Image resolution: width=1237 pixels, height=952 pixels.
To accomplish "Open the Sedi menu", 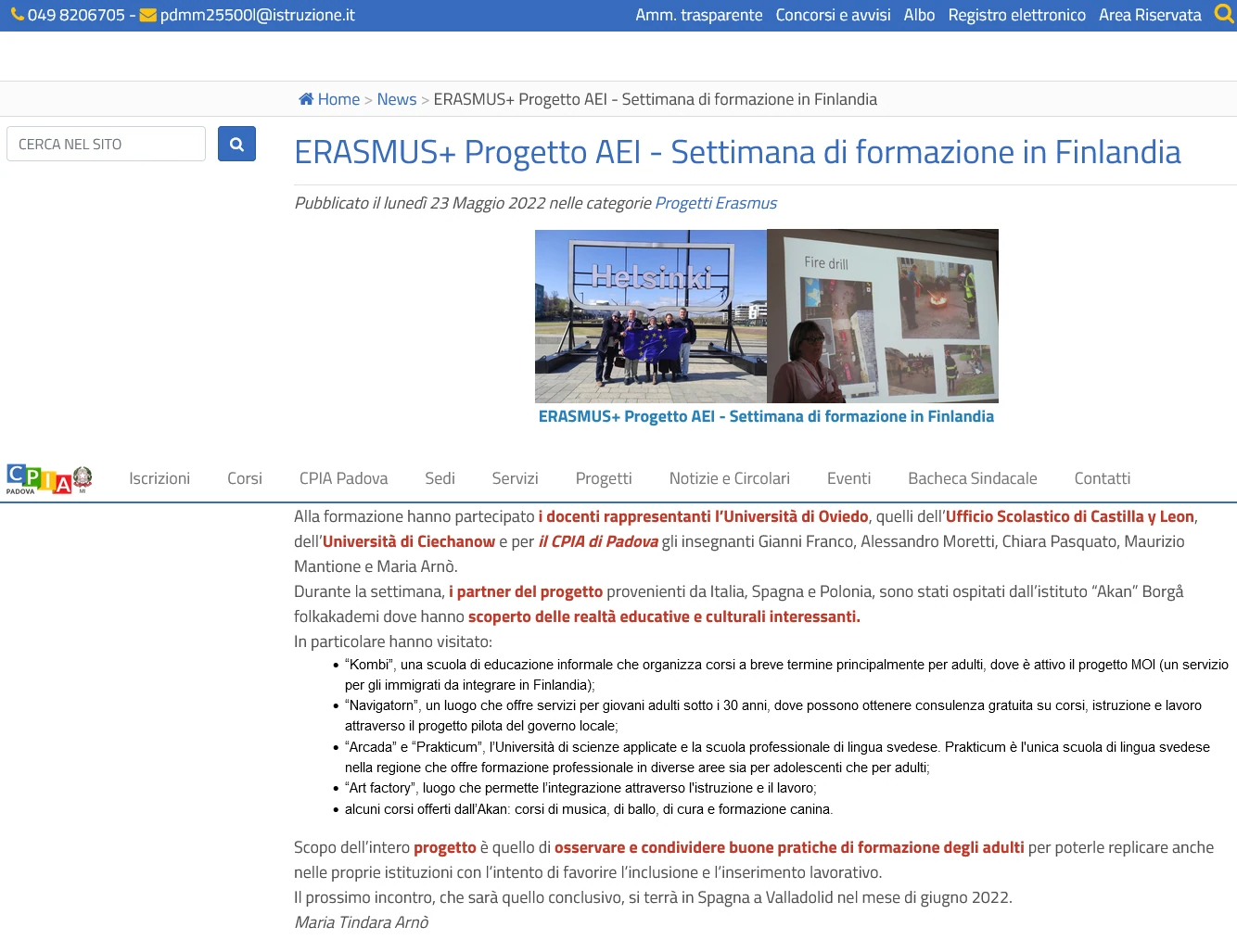I will click(x=440, y=478).
